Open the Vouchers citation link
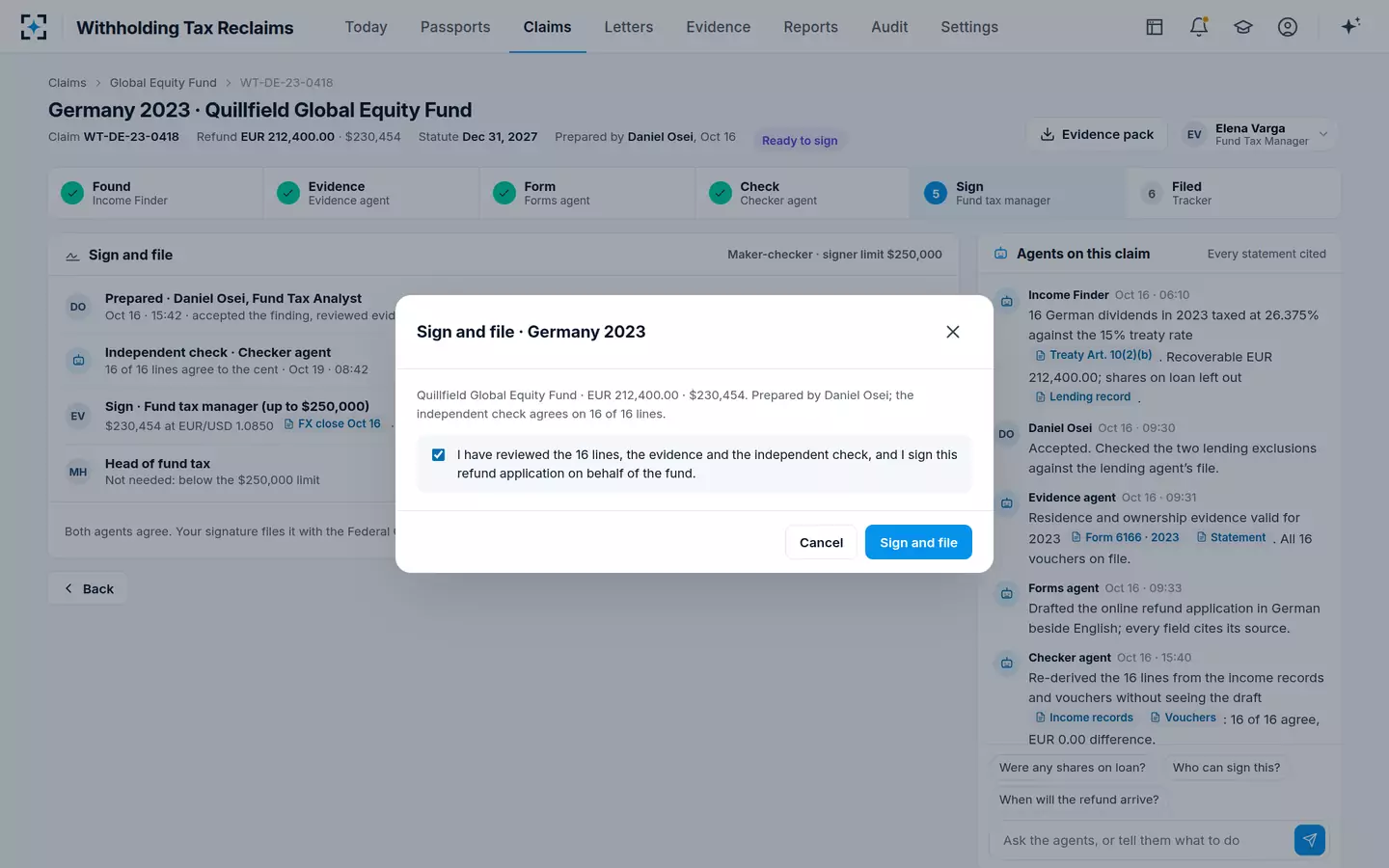The image size is (1389, 868). [1183, 718]
